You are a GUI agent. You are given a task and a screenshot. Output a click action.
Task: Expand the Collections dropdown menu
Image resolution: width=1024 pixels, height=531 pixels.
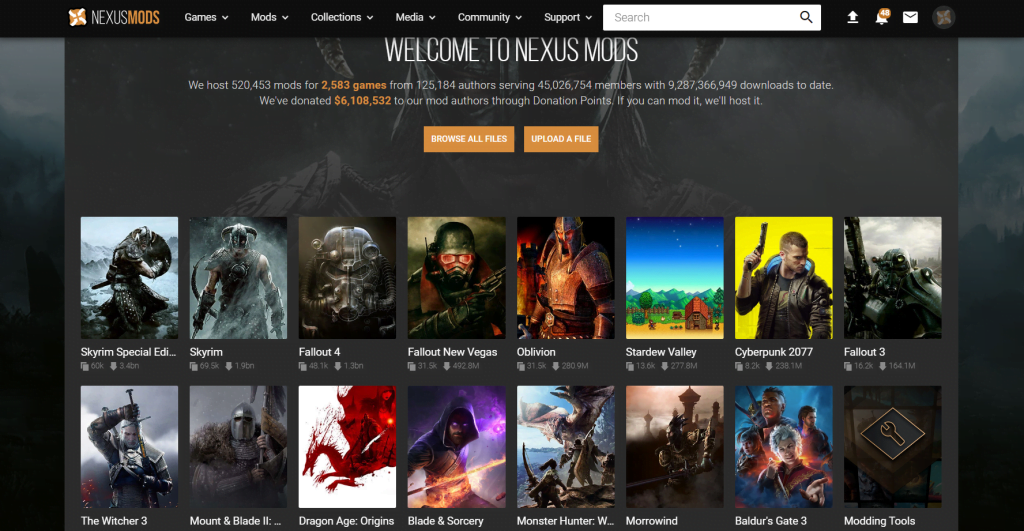[x=342, y=17]
